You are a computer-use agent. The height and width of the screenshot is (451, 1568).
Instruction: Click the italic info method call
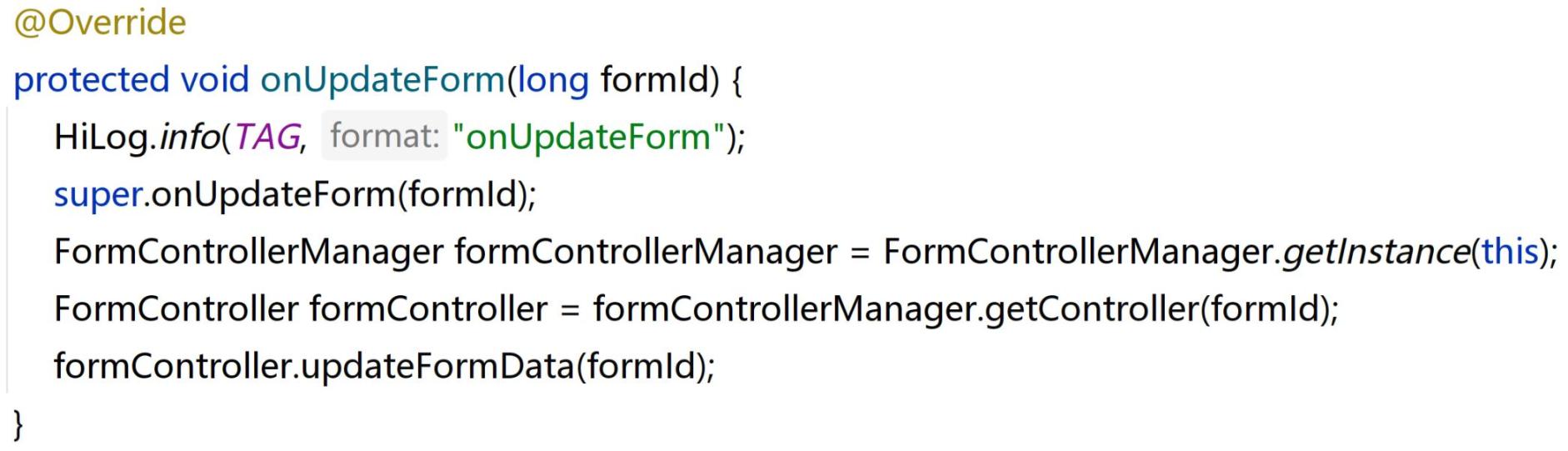[188, 137]
